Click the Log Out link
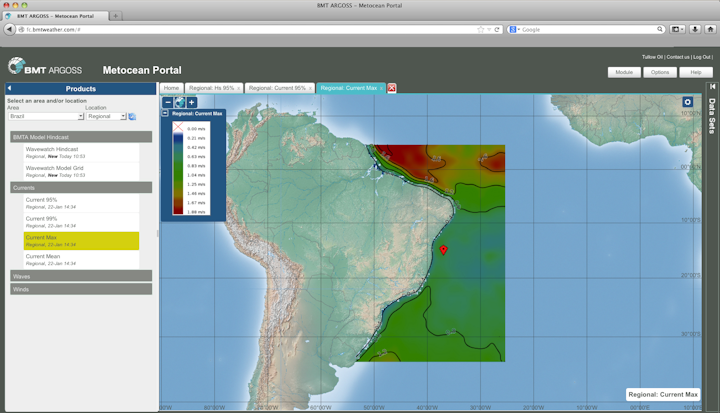Screen dimensions: 720x413 pos(702,57)
